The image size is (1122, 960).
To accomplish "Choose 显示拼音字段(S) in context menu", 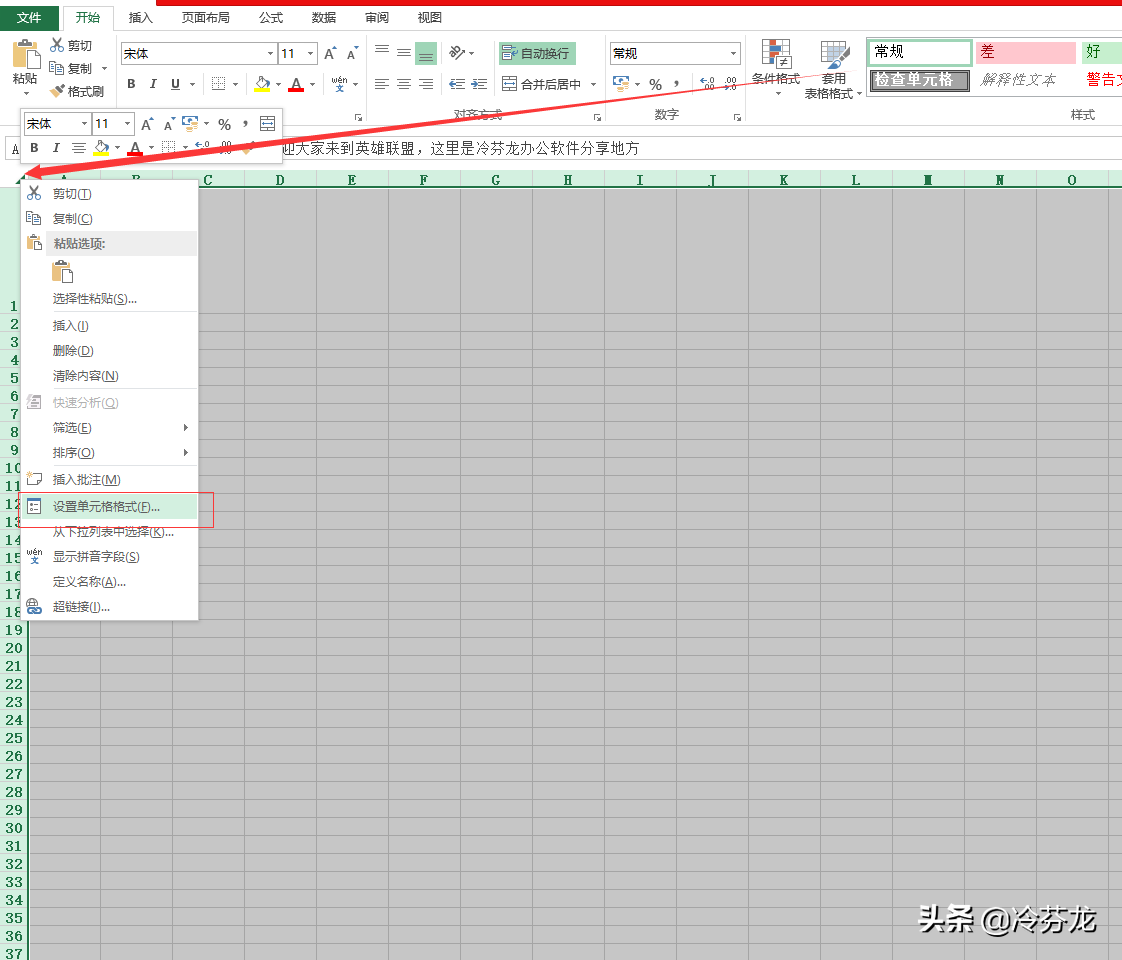I will tap(109, 557).
